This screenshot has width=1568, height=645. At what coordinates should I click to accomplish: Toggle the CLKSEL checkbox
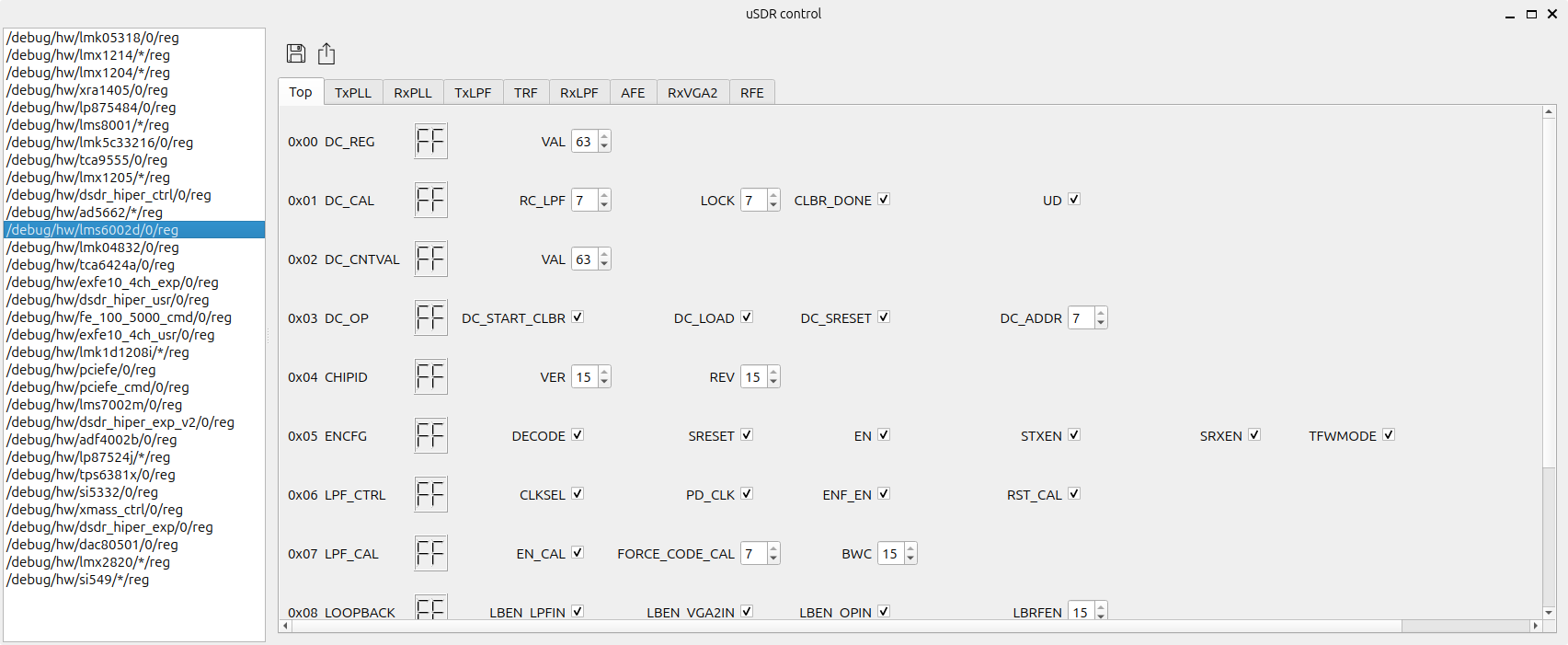578,494
